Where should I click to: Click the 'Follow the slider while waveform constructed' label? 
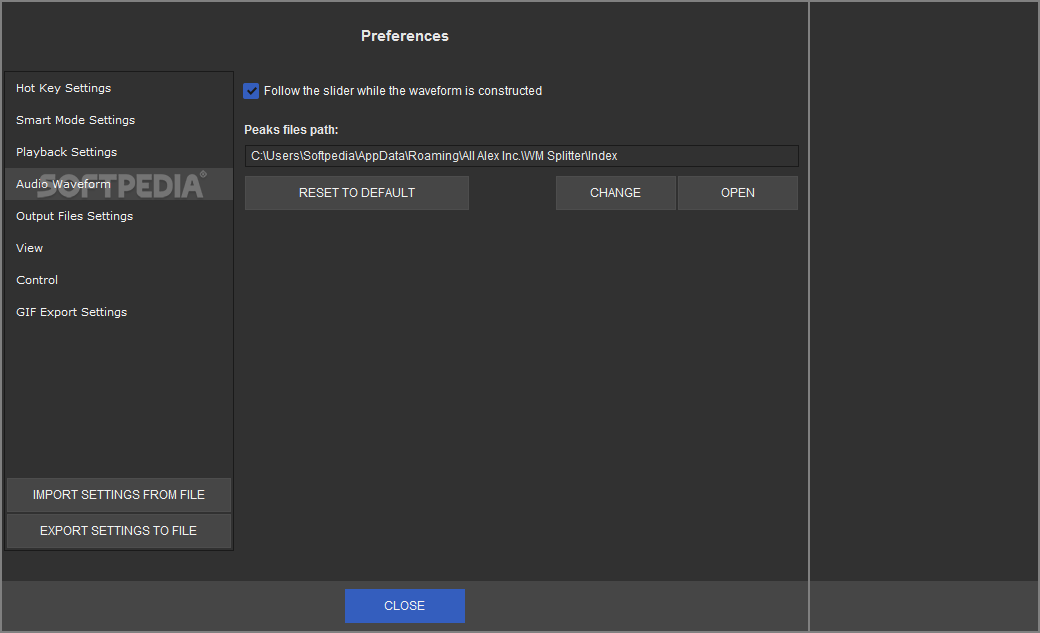(x=402, y=91)
